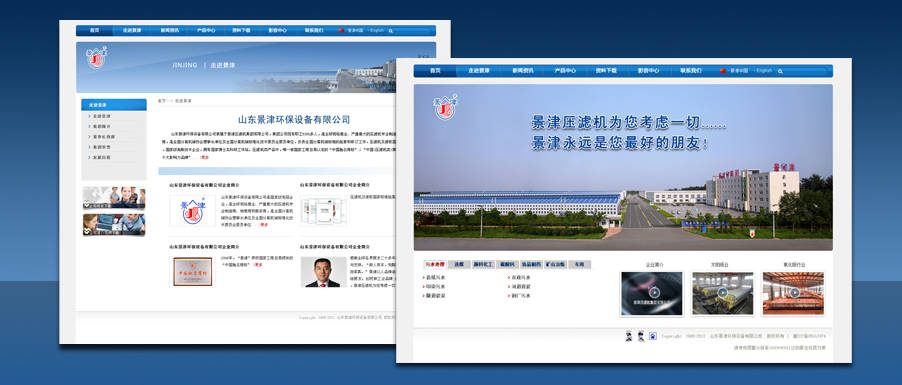The image size is (902, 385).
Task: Open 联系我们 in right page navigation bar
Action: point(691,71)
